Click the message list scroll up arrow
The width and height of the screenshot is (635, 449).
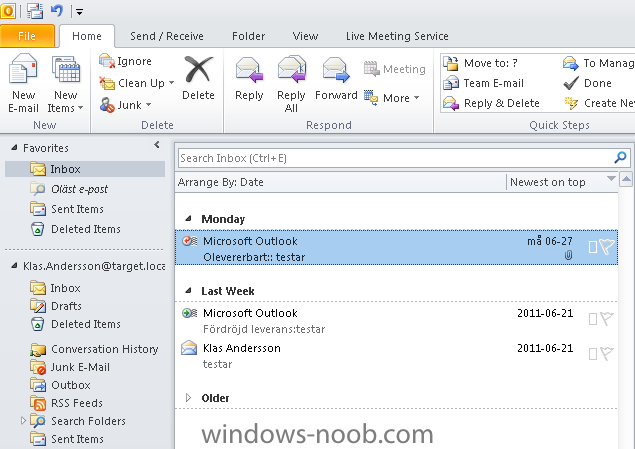(x=626, y=179)
